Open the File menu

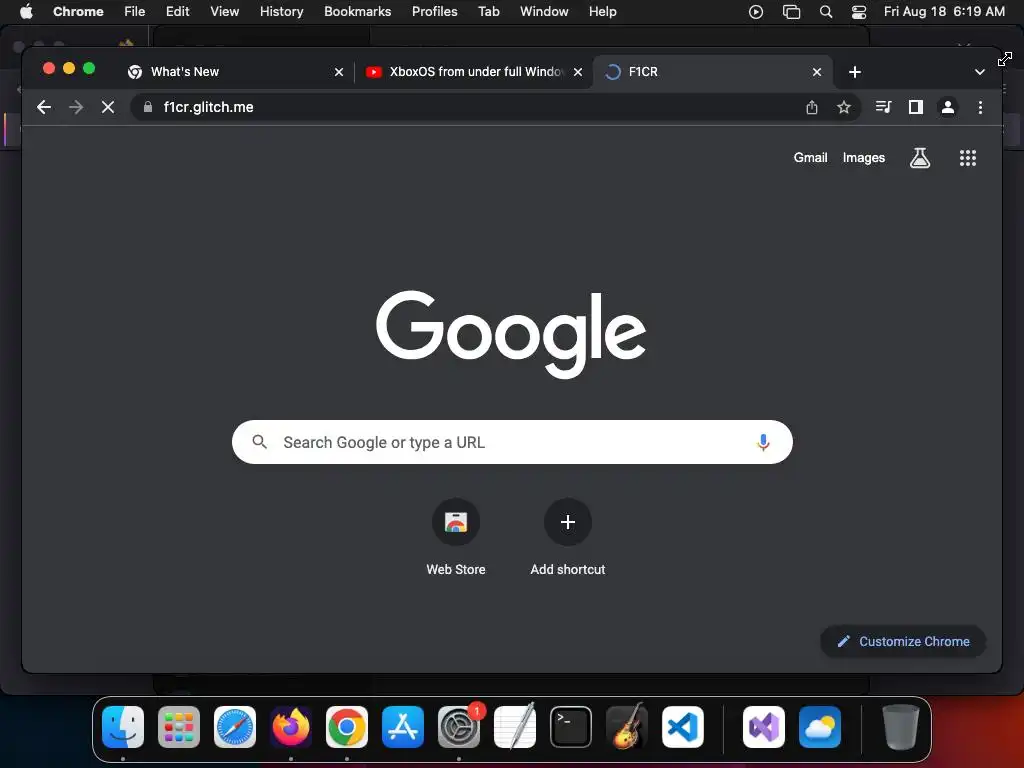tap(135, 12)
